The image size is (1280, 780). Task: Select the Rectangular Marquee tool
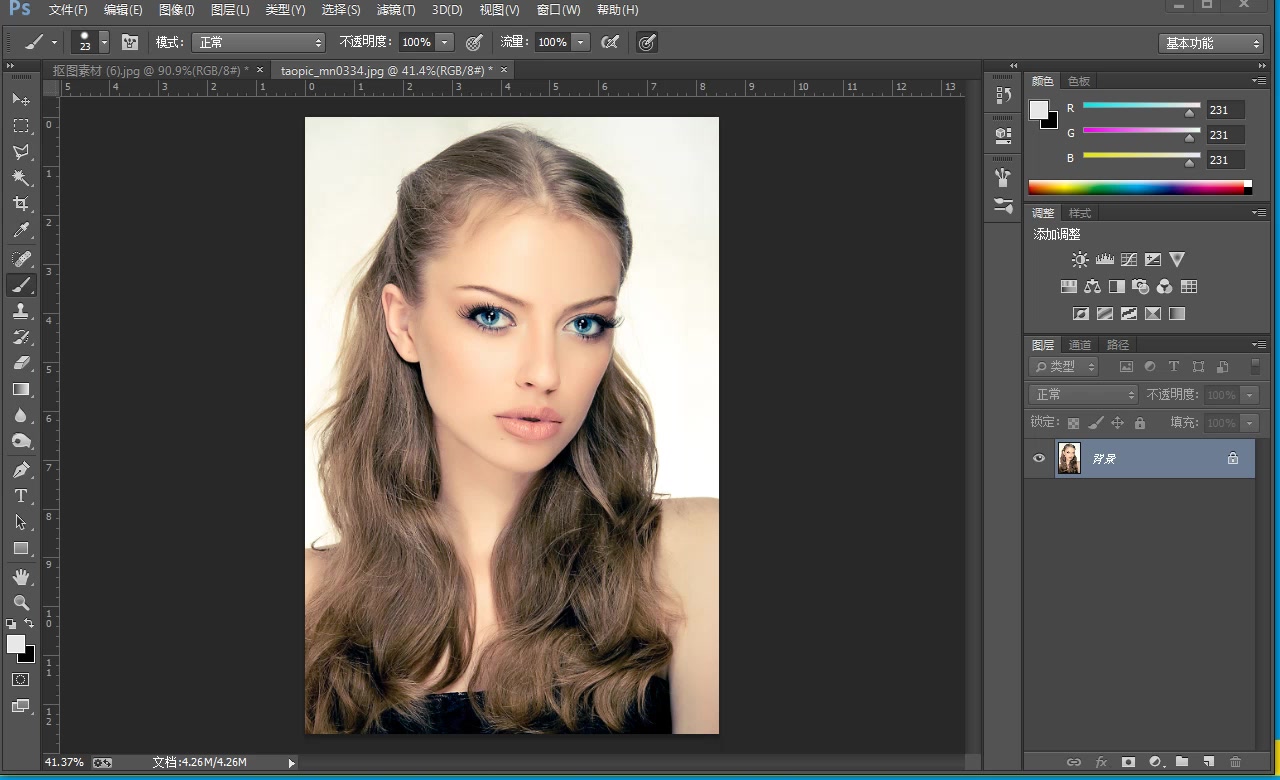tap(21, 126)
